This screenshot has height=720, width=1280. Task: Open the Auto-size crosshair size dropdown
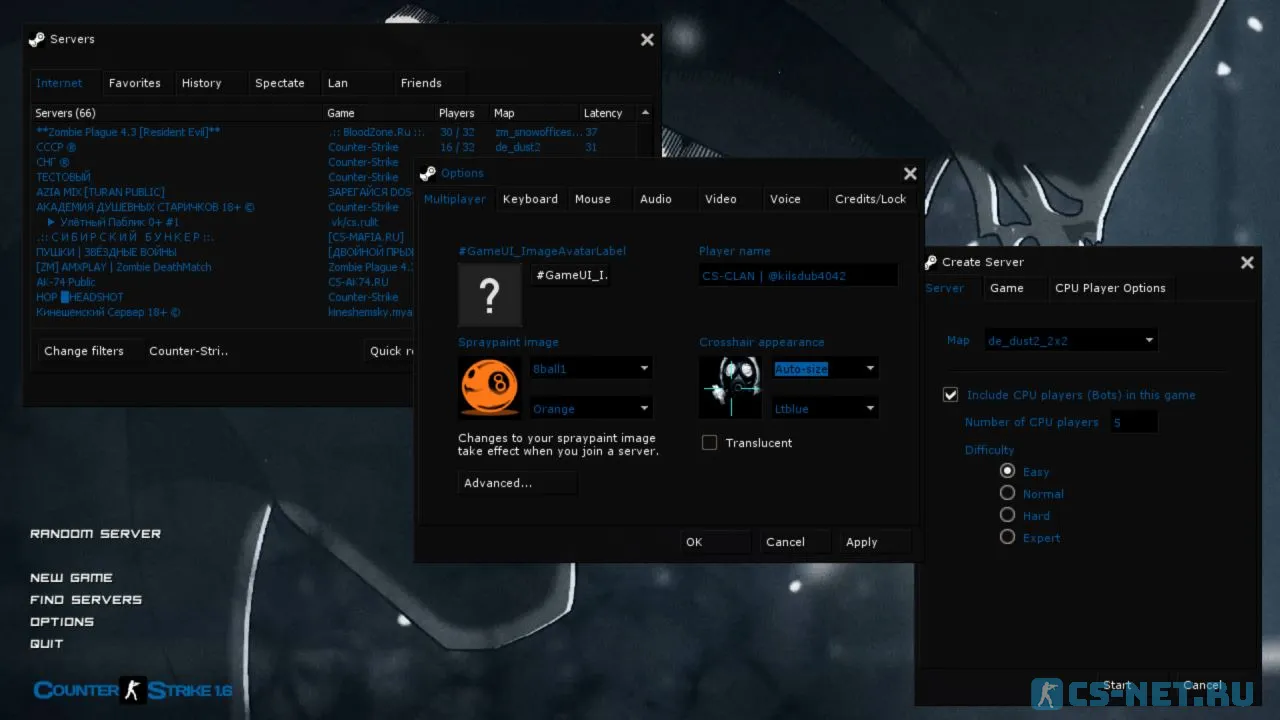click(x=870, y=369)
